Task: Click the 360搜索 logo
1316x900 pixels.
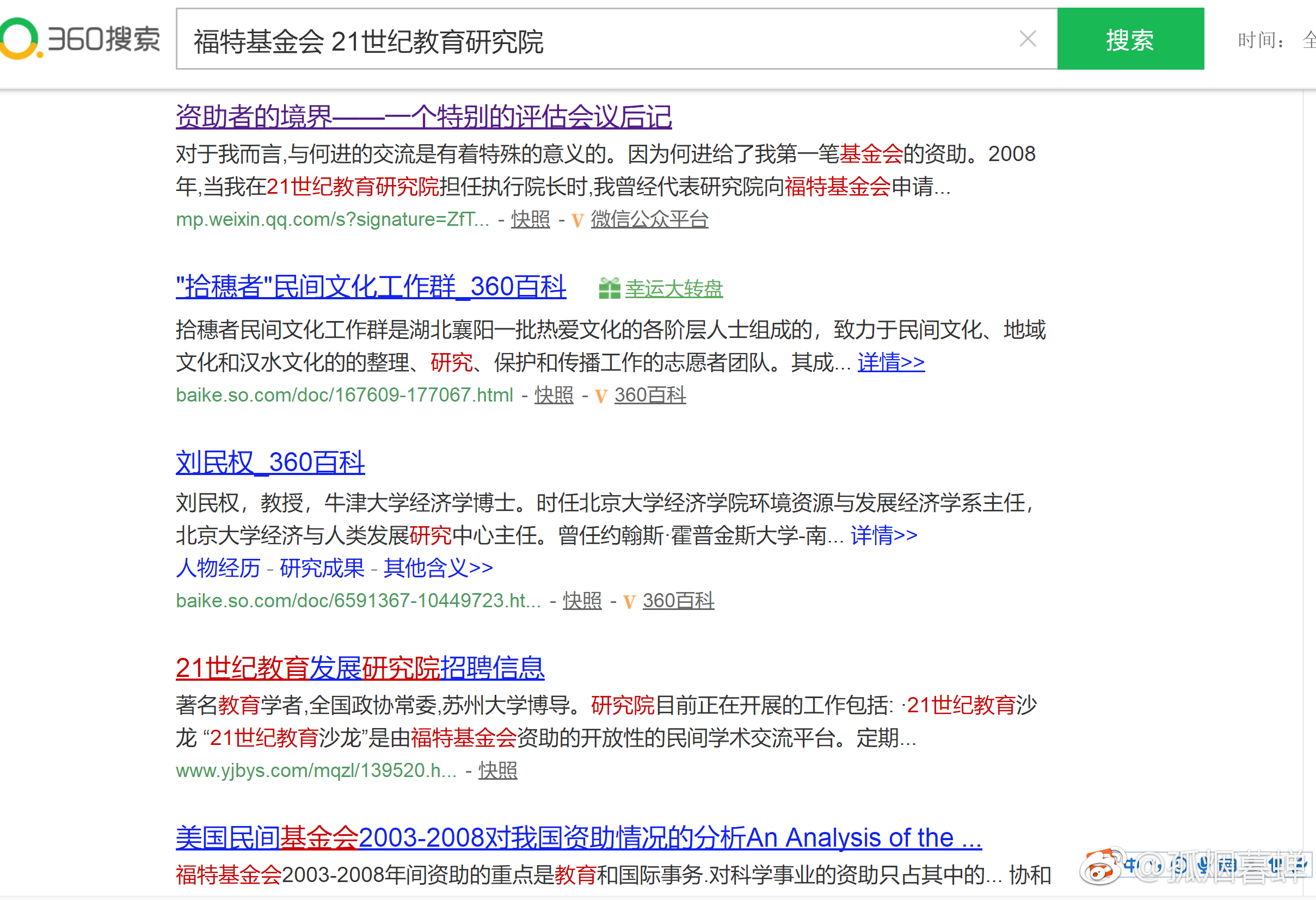Action: coord(80,39)
